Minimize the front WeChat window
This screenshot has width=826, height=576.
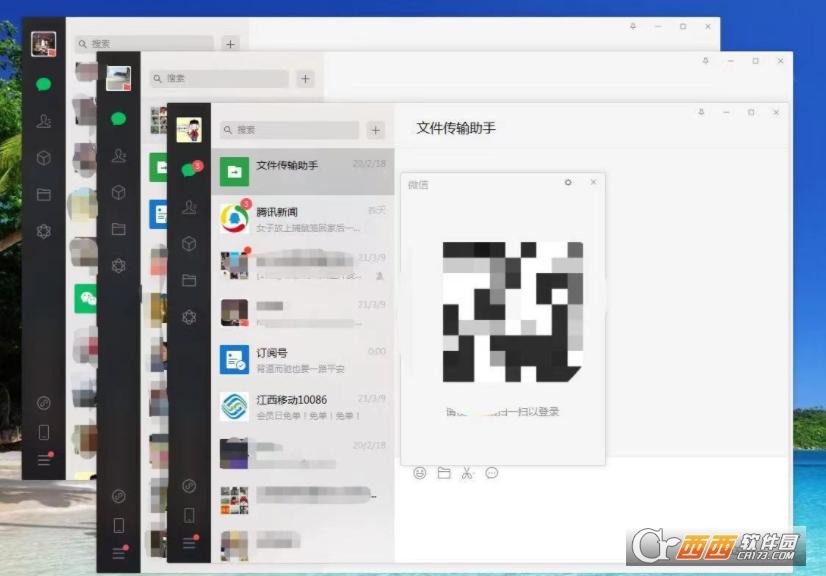(x=726, y=112)
